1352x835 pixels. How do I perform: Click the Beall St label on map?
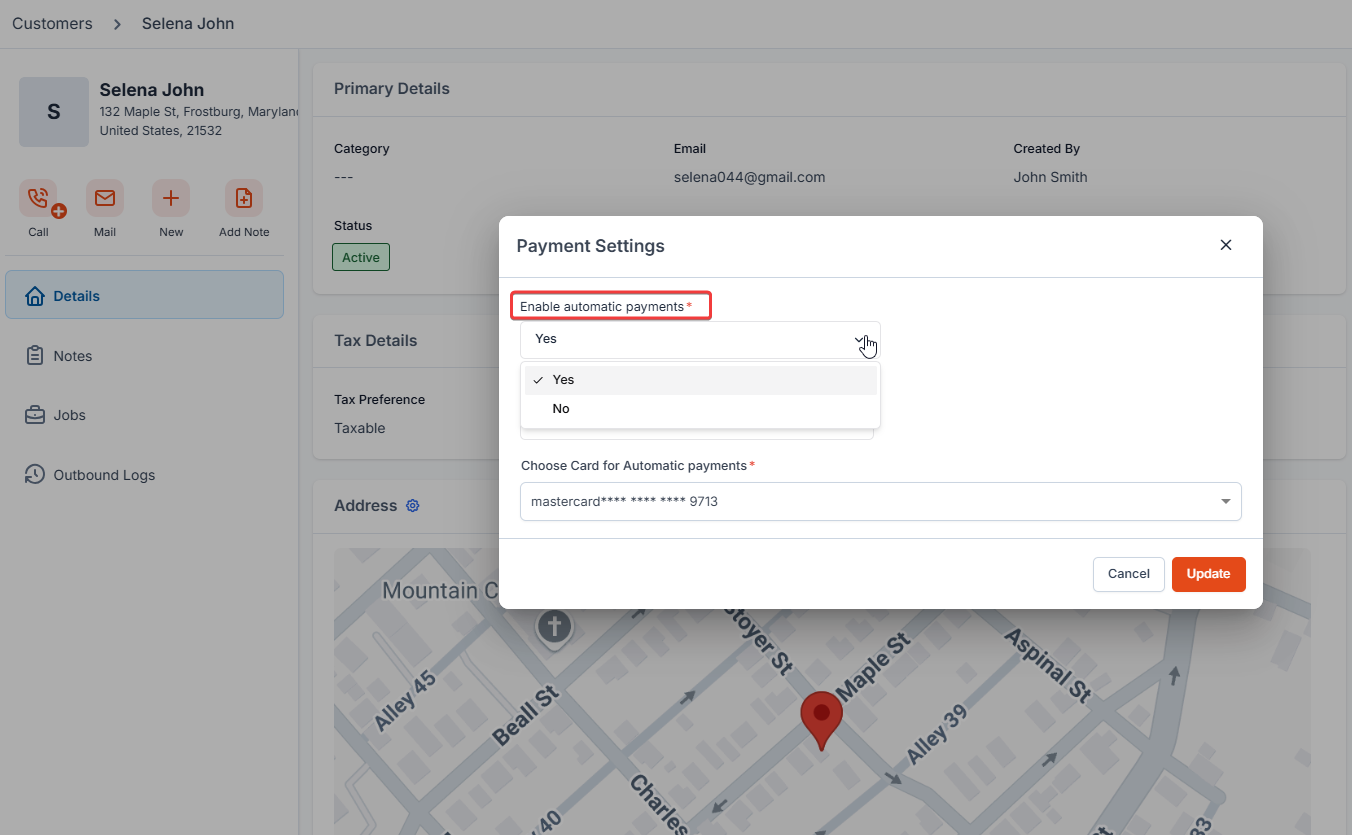tap(526, 716)
